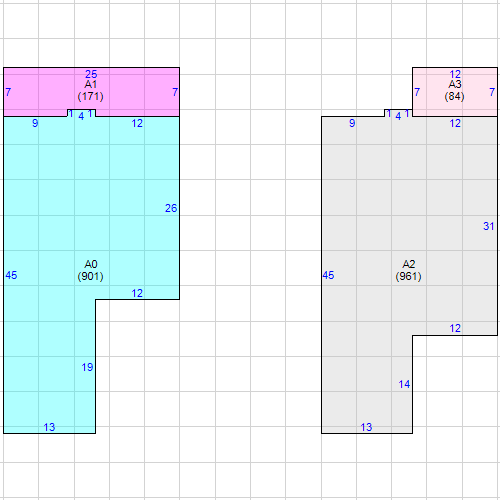The width and height of the screenshot is (500, 500).
Task: Select the 7 dimension on A3's left edge
Action: click(417, 92)
